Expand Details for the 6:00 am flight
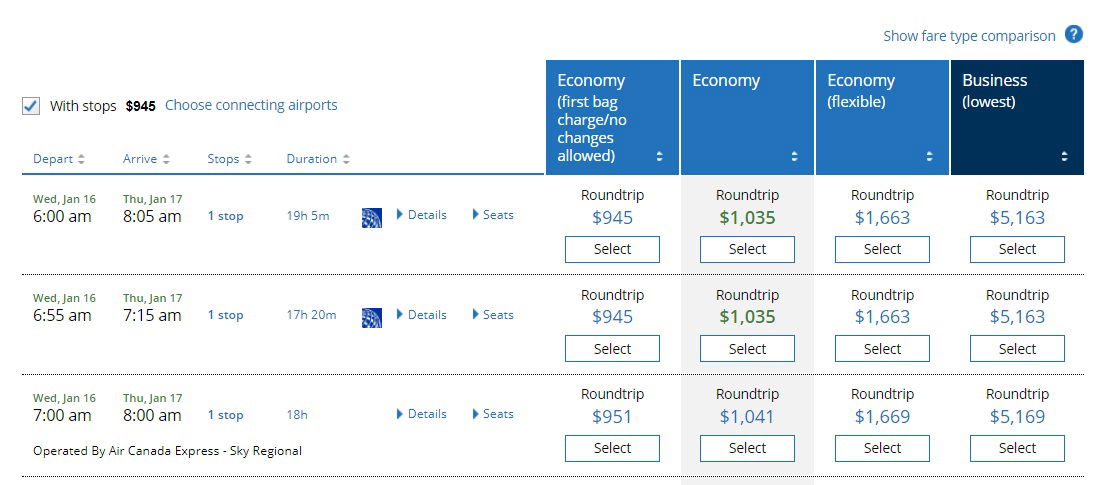This screenshot has height=485, width=1115. (422, 215)
